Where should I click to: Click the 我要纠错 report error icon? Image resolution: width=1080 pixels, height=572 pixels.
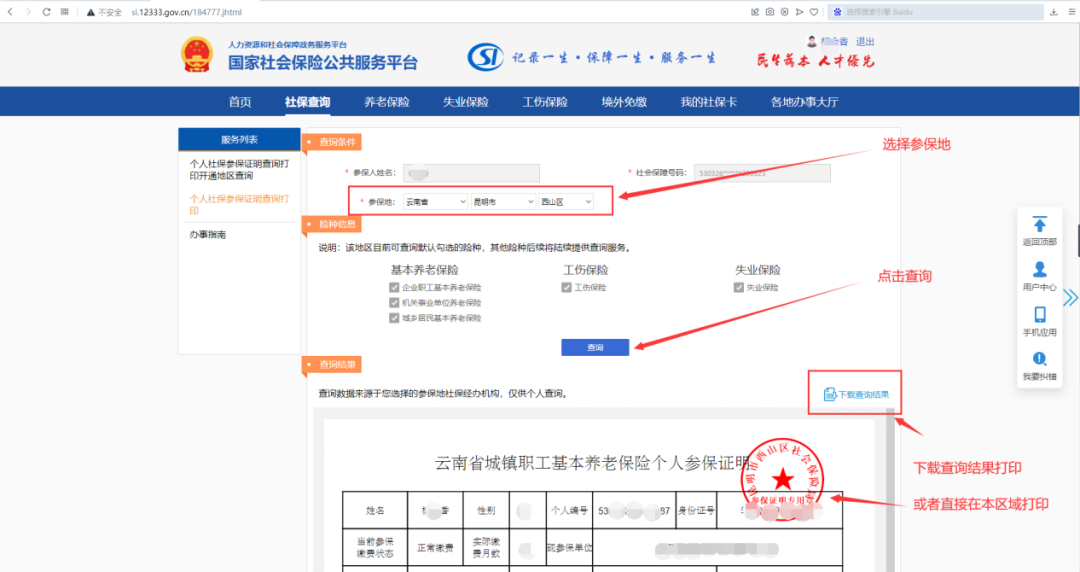[x=1039, y=359]
